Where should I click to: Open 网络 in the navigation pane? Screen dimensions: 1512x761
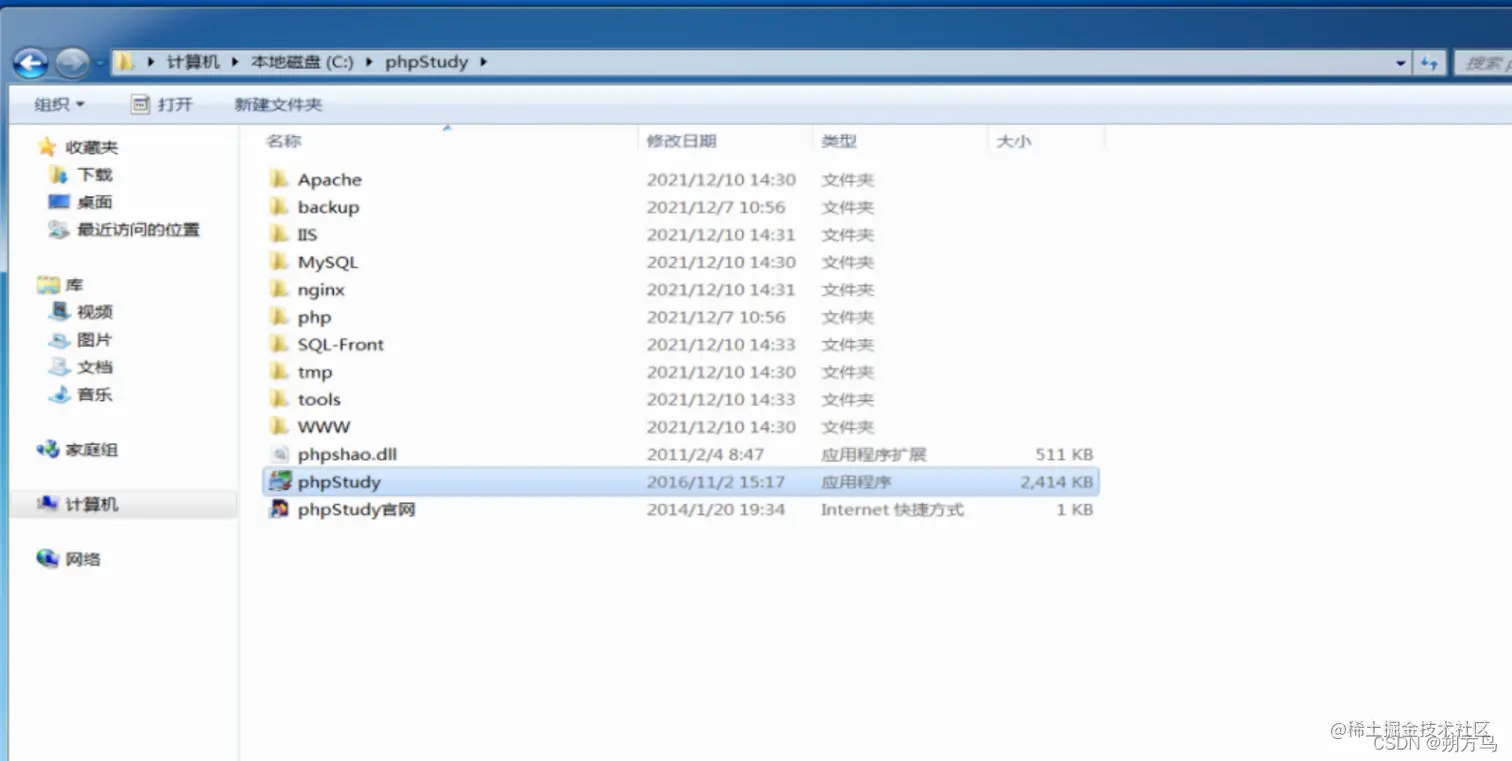point(83,559)
